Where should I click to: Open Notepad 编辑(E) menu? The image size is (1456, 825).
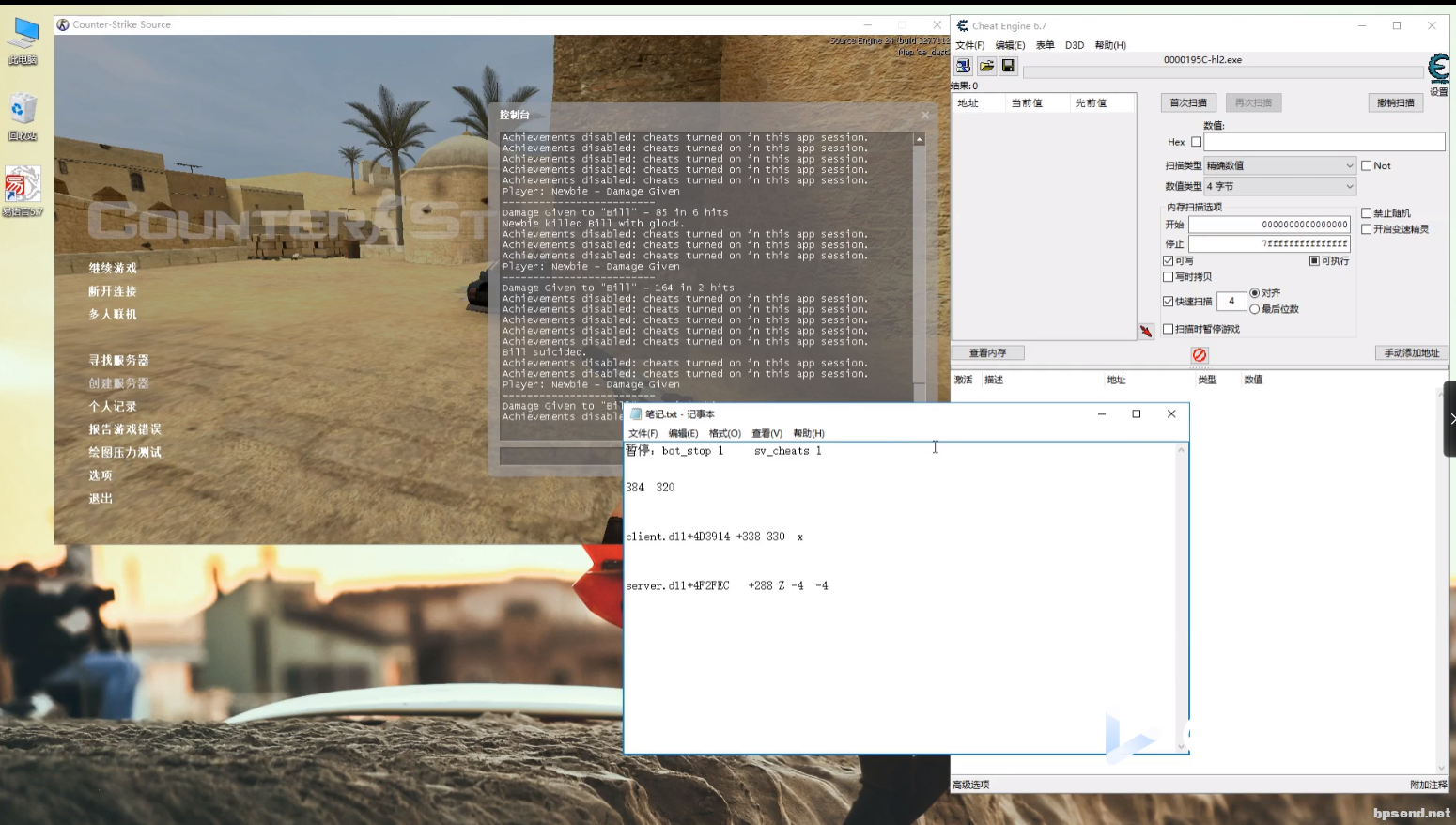pos(683,433)
